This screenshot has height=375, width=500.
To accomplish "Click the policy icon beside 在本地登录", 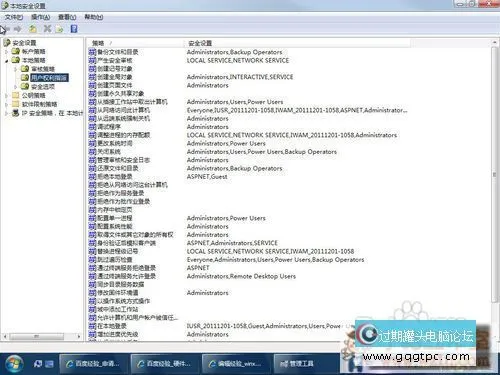I will tap(92, 326).
